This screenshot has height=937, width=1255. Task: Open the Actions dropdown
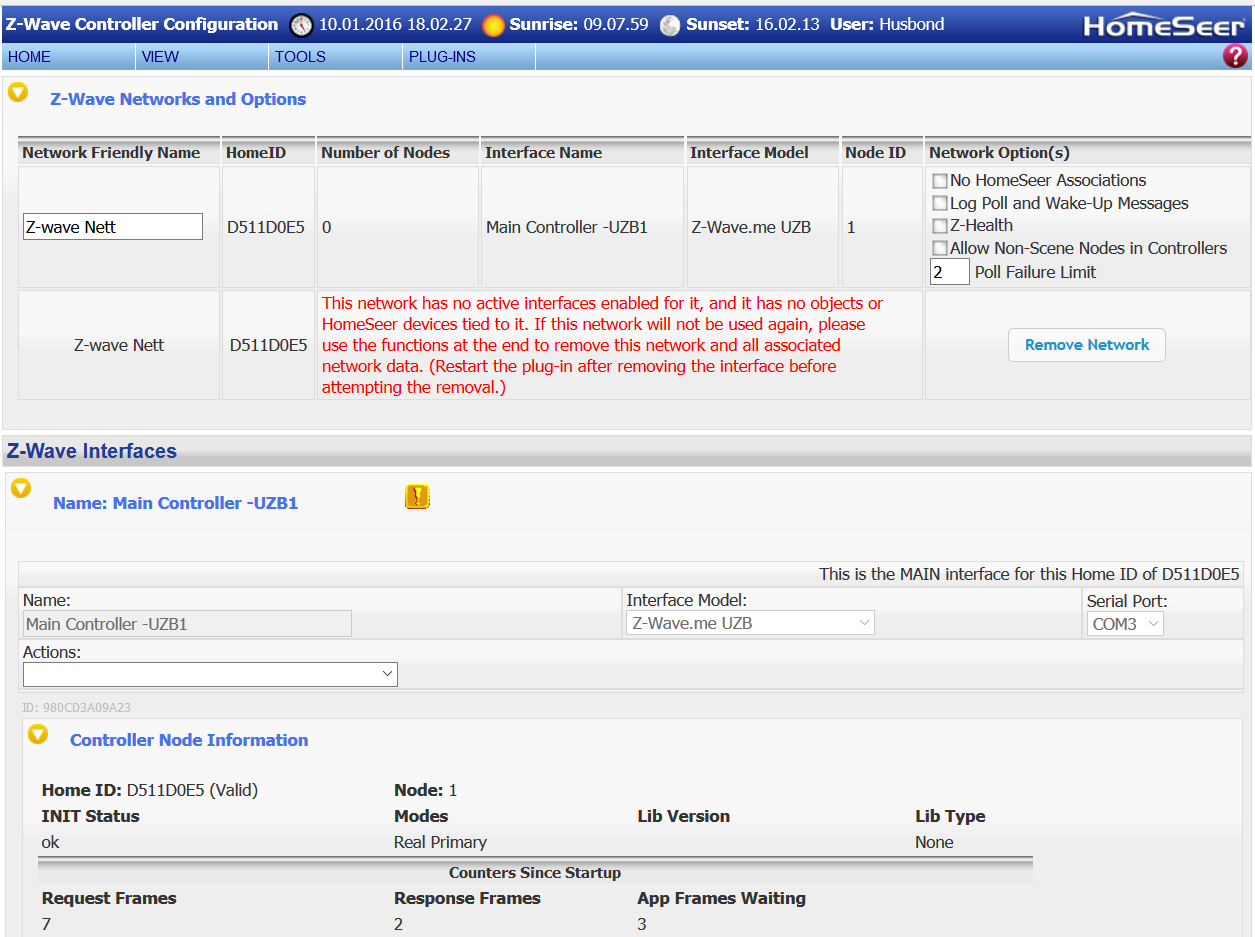pos(210,674)
